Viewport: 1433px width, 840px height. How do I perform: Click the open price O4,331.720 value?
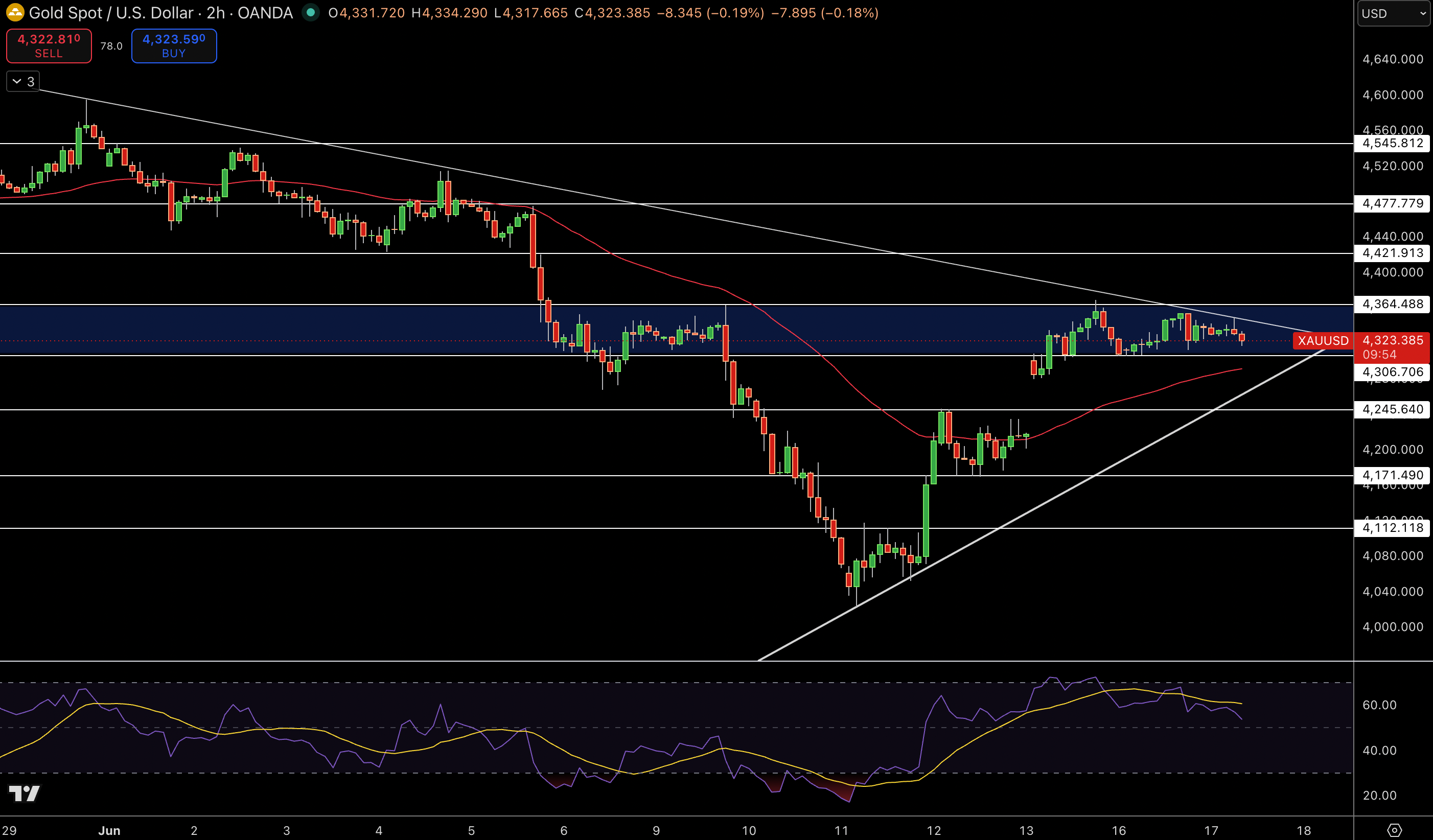[x=367, y=12]
